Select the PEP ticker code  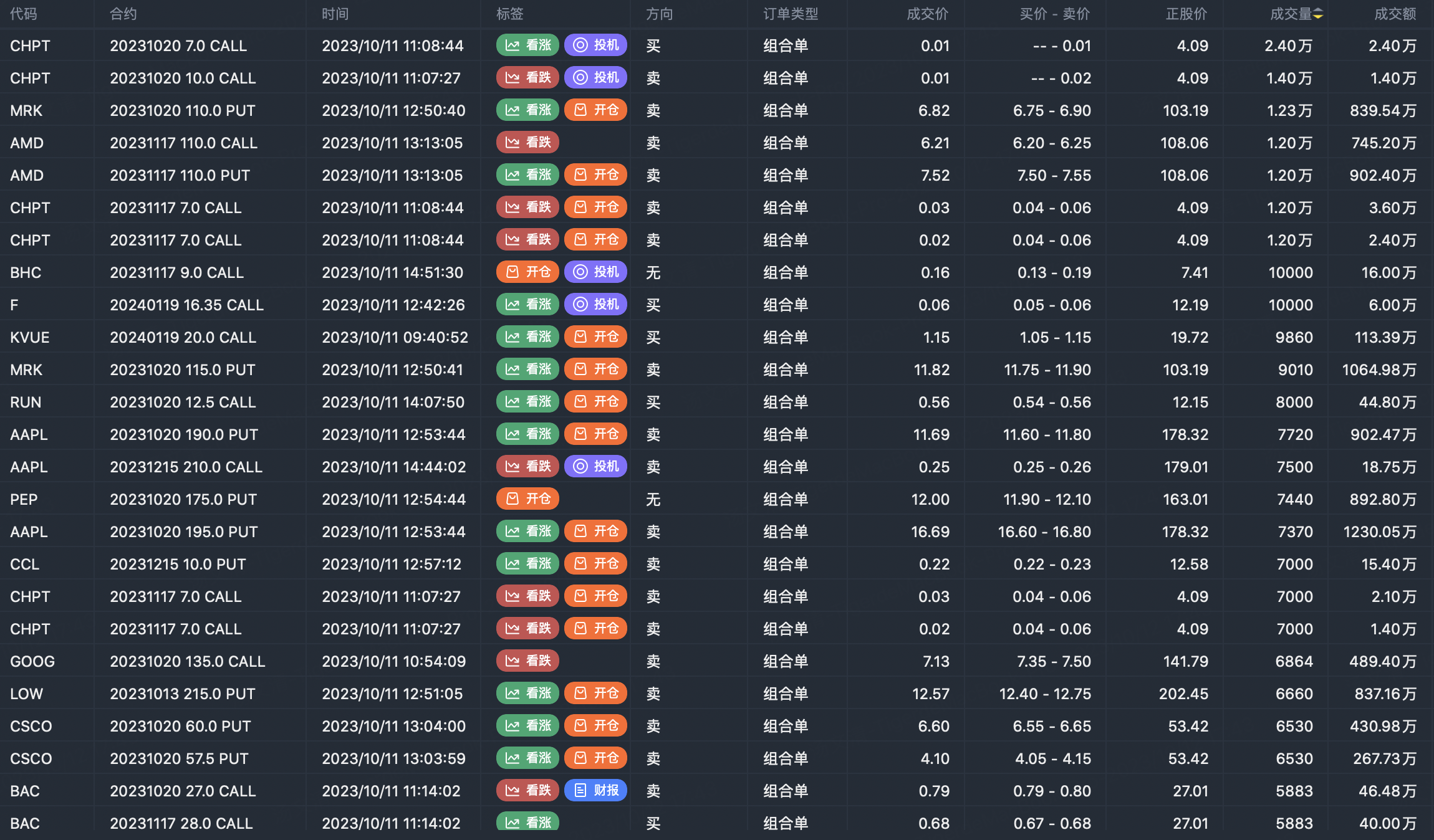(24, 499)
